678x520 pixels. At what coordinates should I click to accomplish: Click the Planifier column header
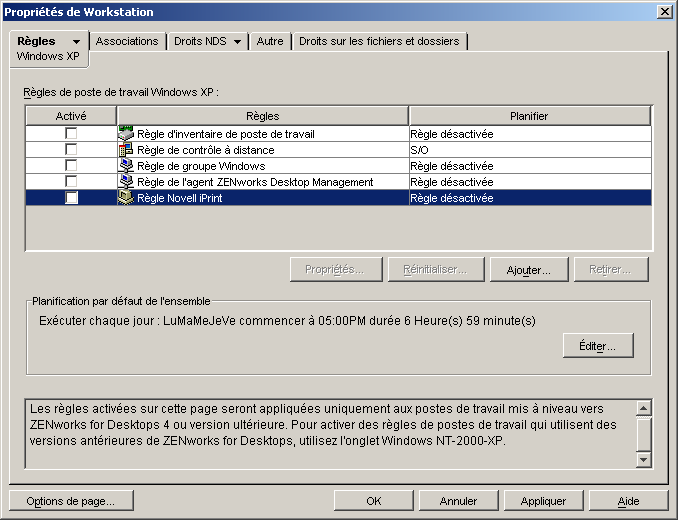point(529,116)
